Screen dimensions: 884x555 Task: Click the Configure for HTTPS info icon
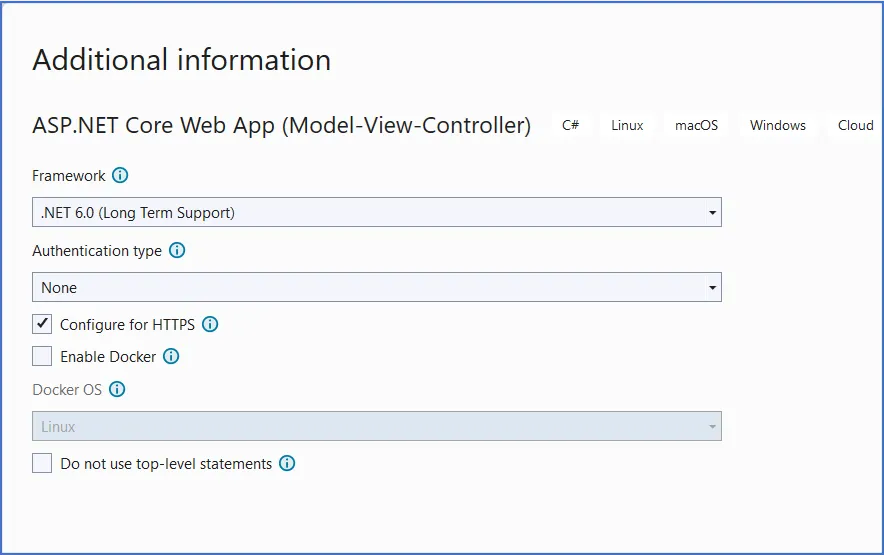tap(210, 324)
